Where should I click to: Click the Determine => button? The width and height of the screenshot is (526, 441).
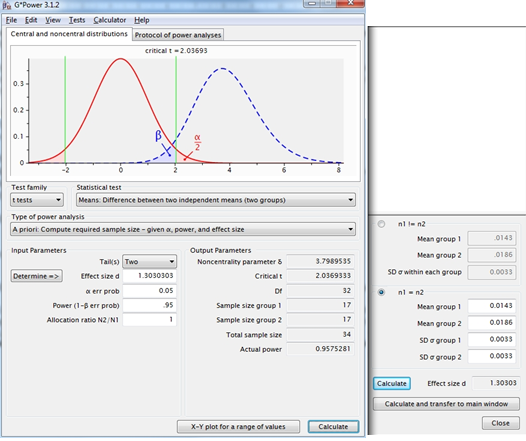36,276
